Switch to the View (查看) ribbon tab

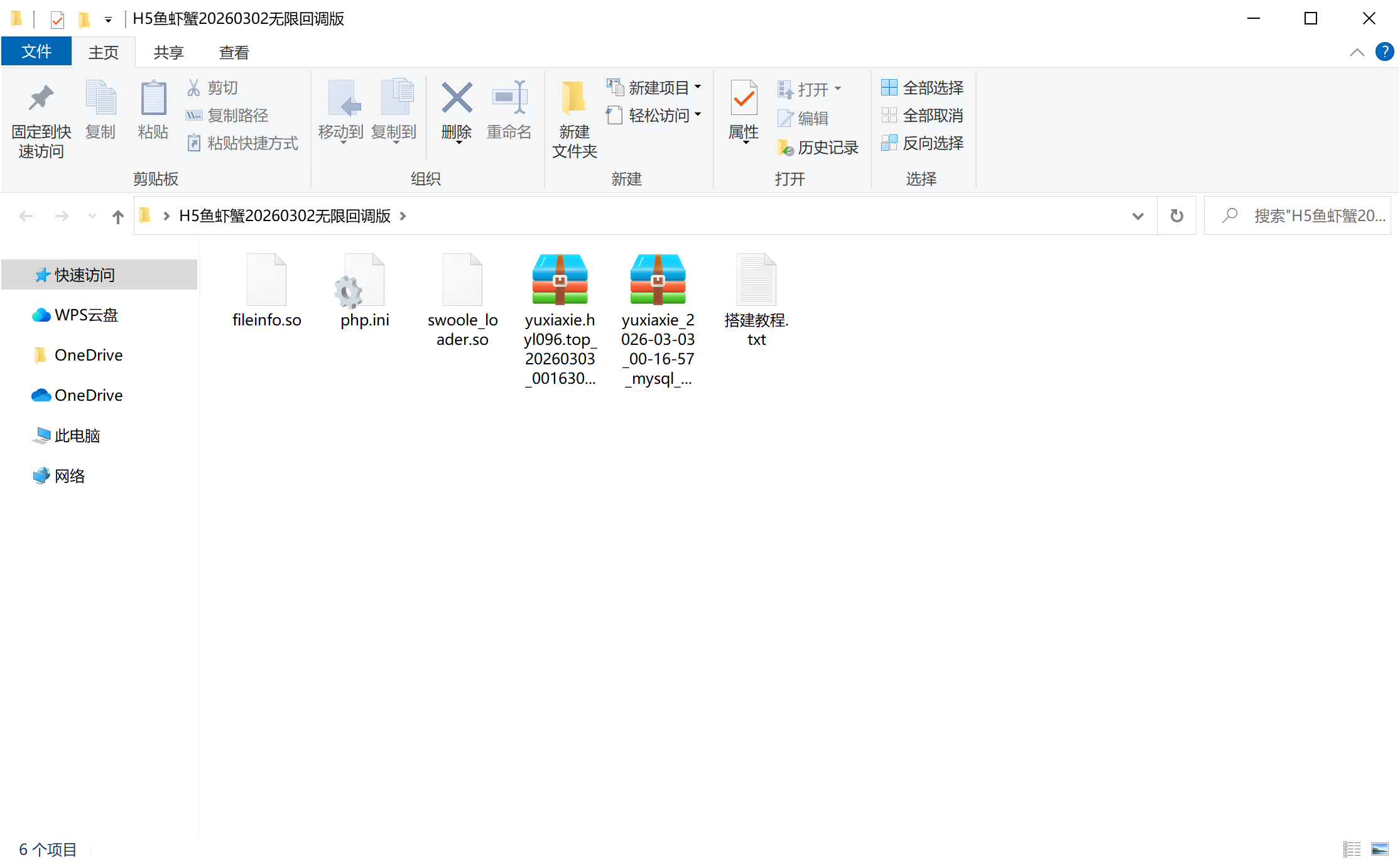click(x=234, y=53)
